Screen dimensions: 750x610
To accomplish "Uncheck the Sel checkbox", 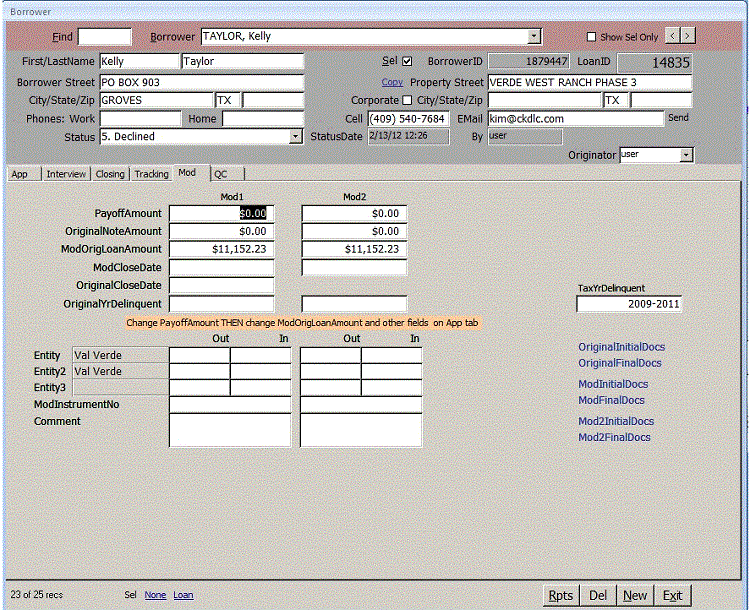I will pyautogui.click(x=407, y=62).
